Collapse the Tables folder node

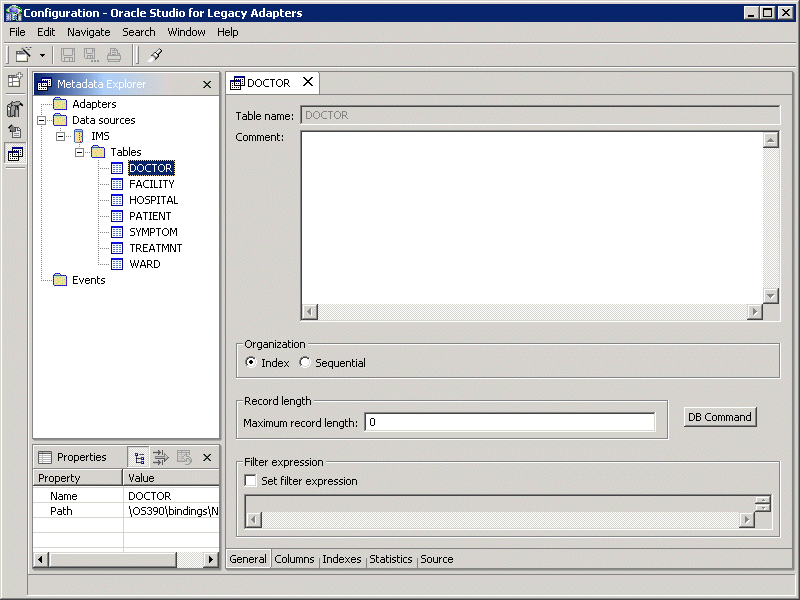(x=79, y=152)
